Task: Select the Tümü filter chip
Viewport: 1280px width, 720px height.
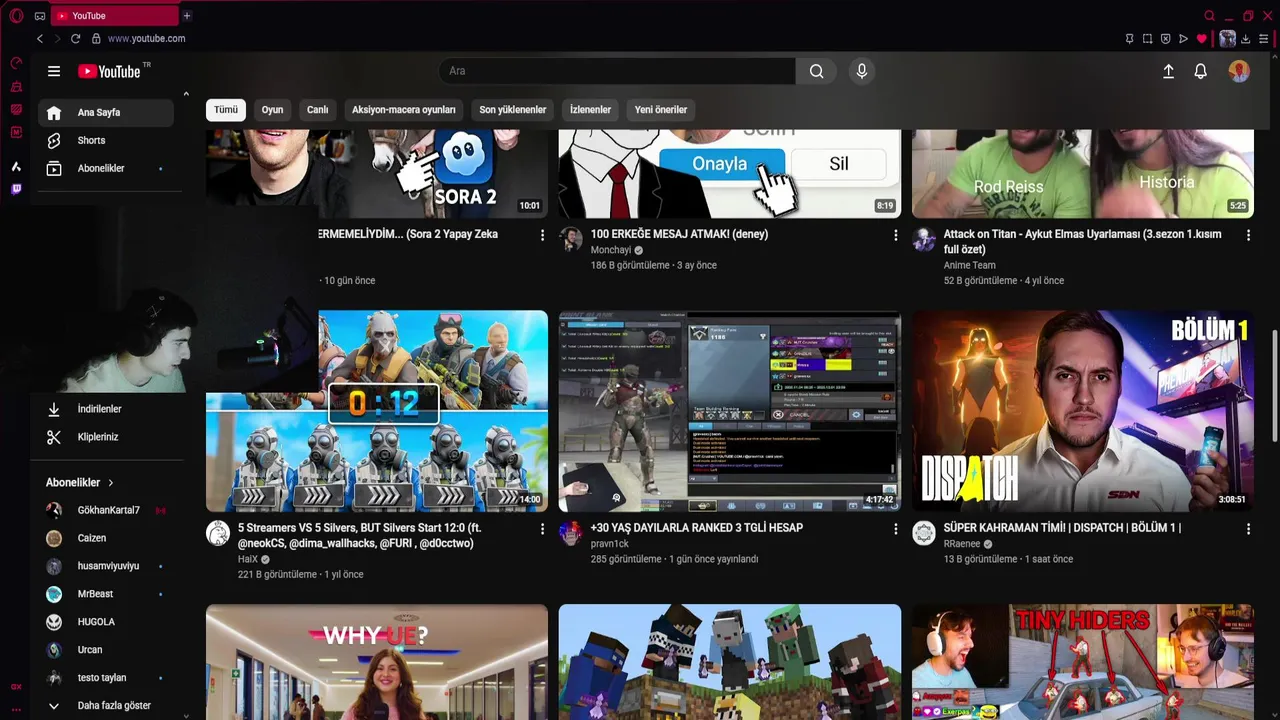Action: tap(226, 110)
